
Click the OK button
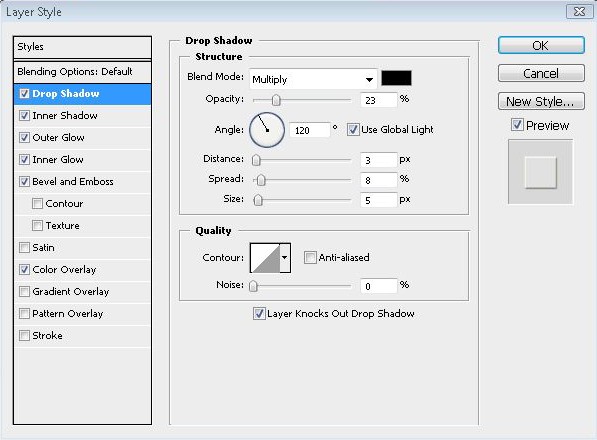pos(541,45)
